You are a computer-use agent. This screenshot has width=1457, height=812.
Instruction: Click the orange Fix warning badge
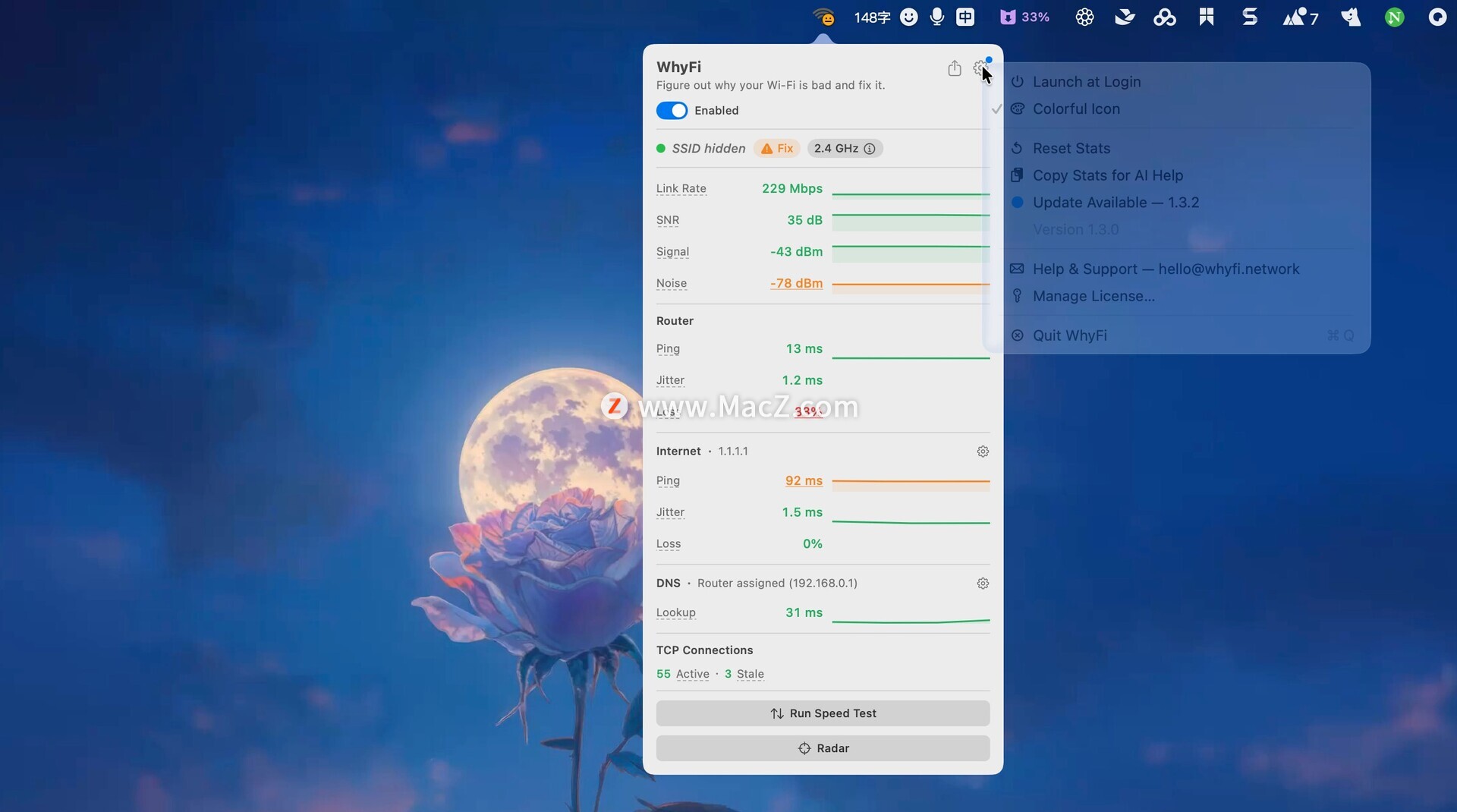tap(777, 149)
